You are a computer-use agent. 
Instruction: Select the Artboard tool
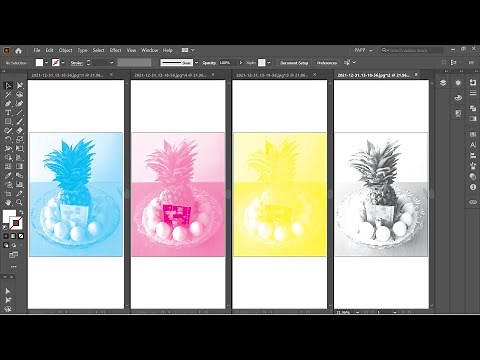(8, 193)
